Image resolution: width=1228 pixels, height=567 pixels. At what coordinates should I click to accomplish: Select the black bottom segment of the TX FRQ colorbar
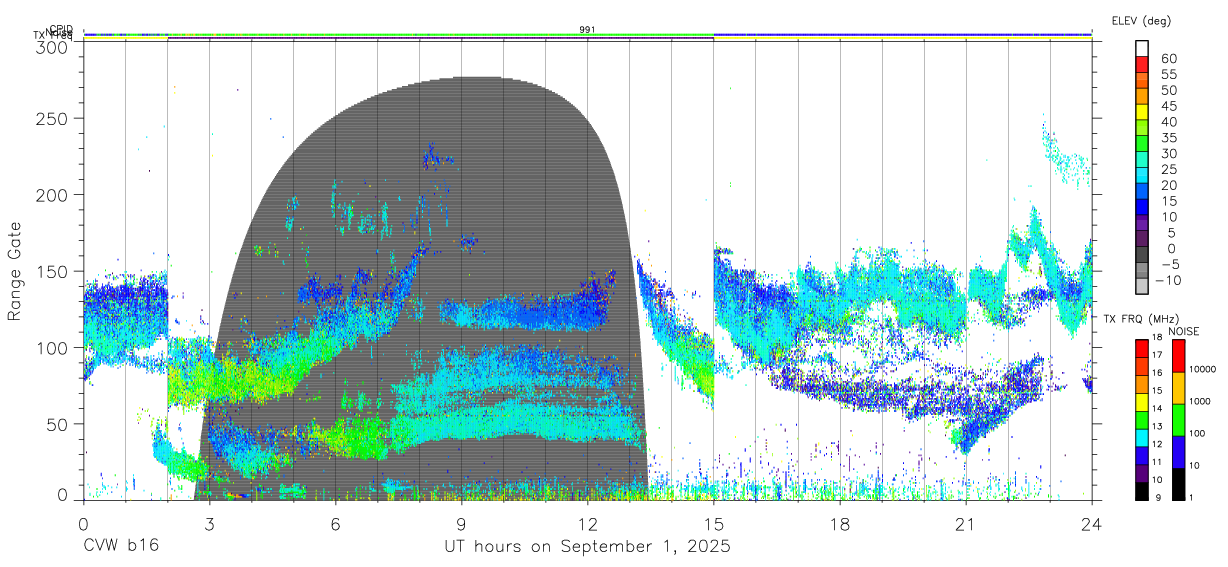click(1142, 491)
